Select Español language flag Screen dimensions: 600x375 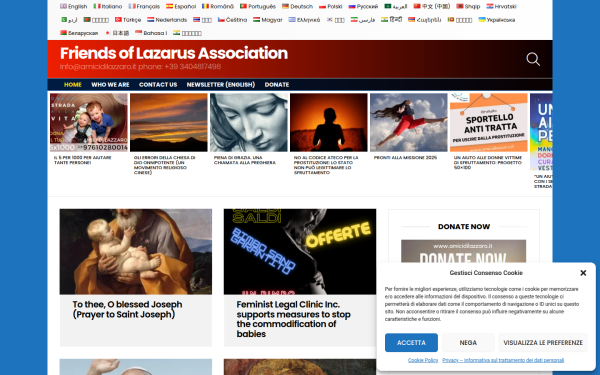point(181,6)
